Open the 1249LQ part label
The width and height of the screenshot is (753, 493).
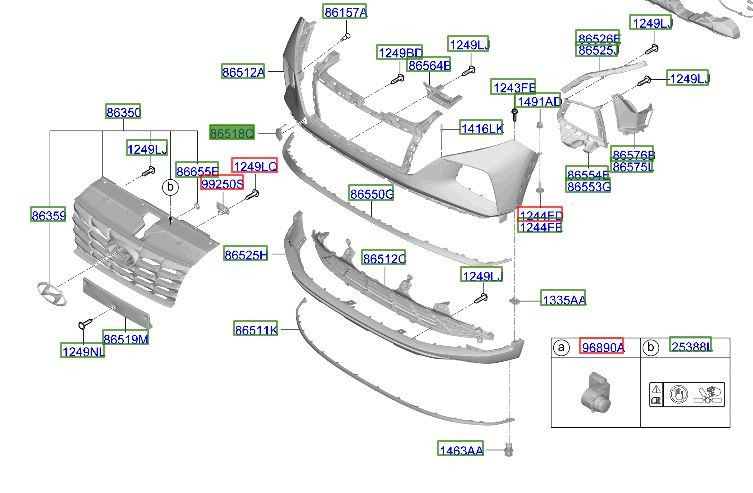click(254, 166)
